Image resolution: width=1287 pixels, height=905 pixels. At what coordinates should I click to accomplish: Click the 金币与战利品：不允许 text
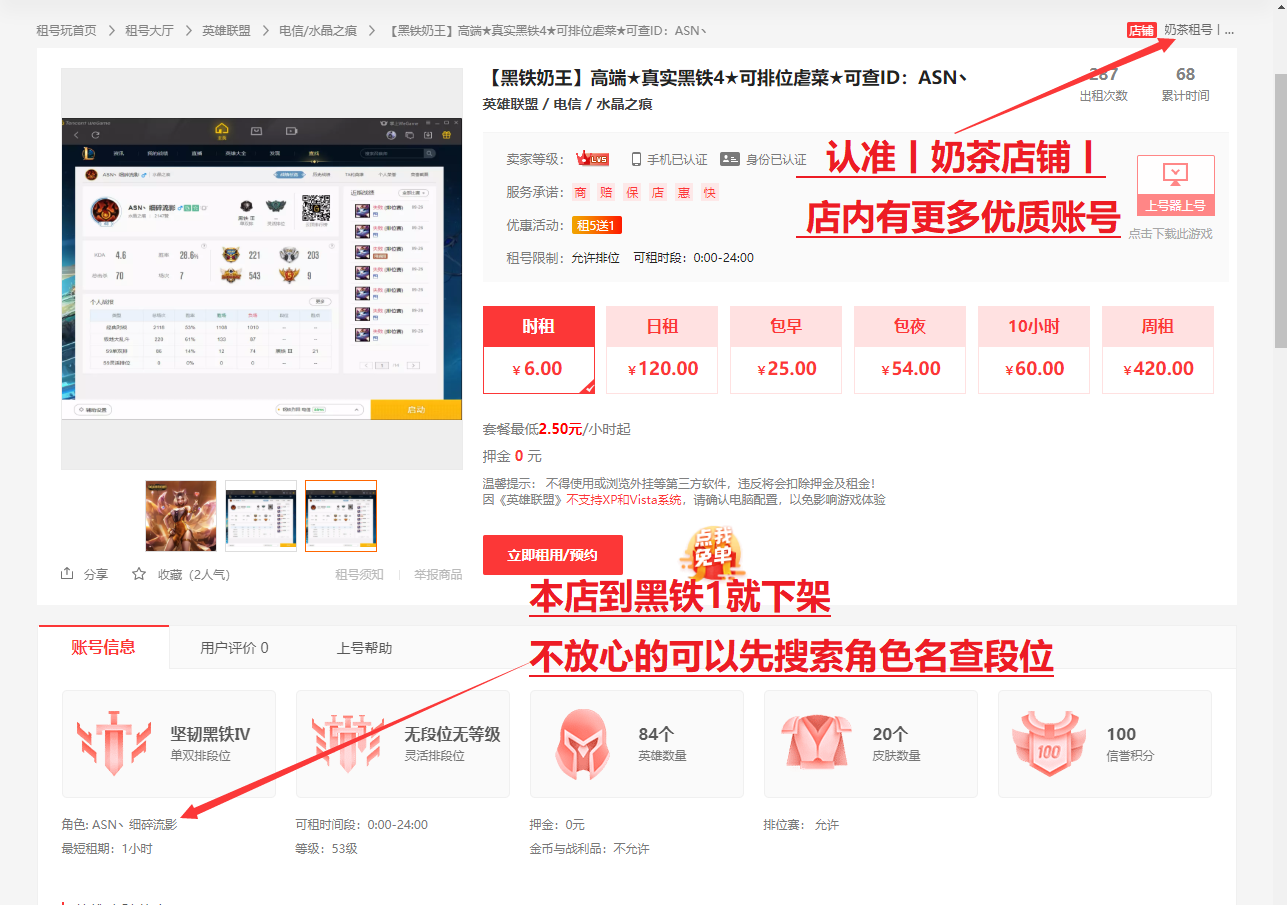click(589, 849)
